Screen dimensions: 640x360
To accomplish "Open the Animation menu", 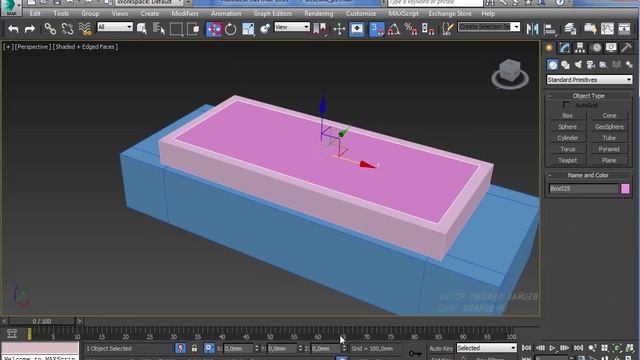I will (x=226, y=13).
